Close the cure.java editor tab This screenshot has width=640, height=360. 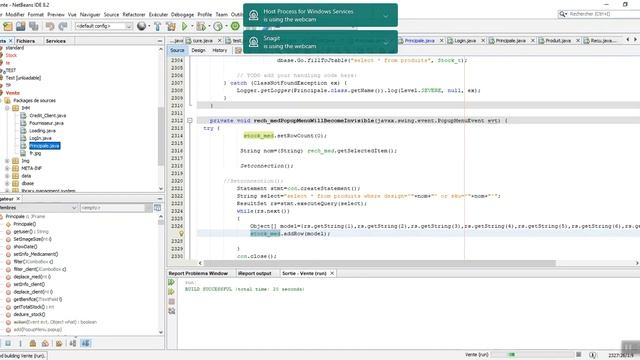[x=219, y=41]
